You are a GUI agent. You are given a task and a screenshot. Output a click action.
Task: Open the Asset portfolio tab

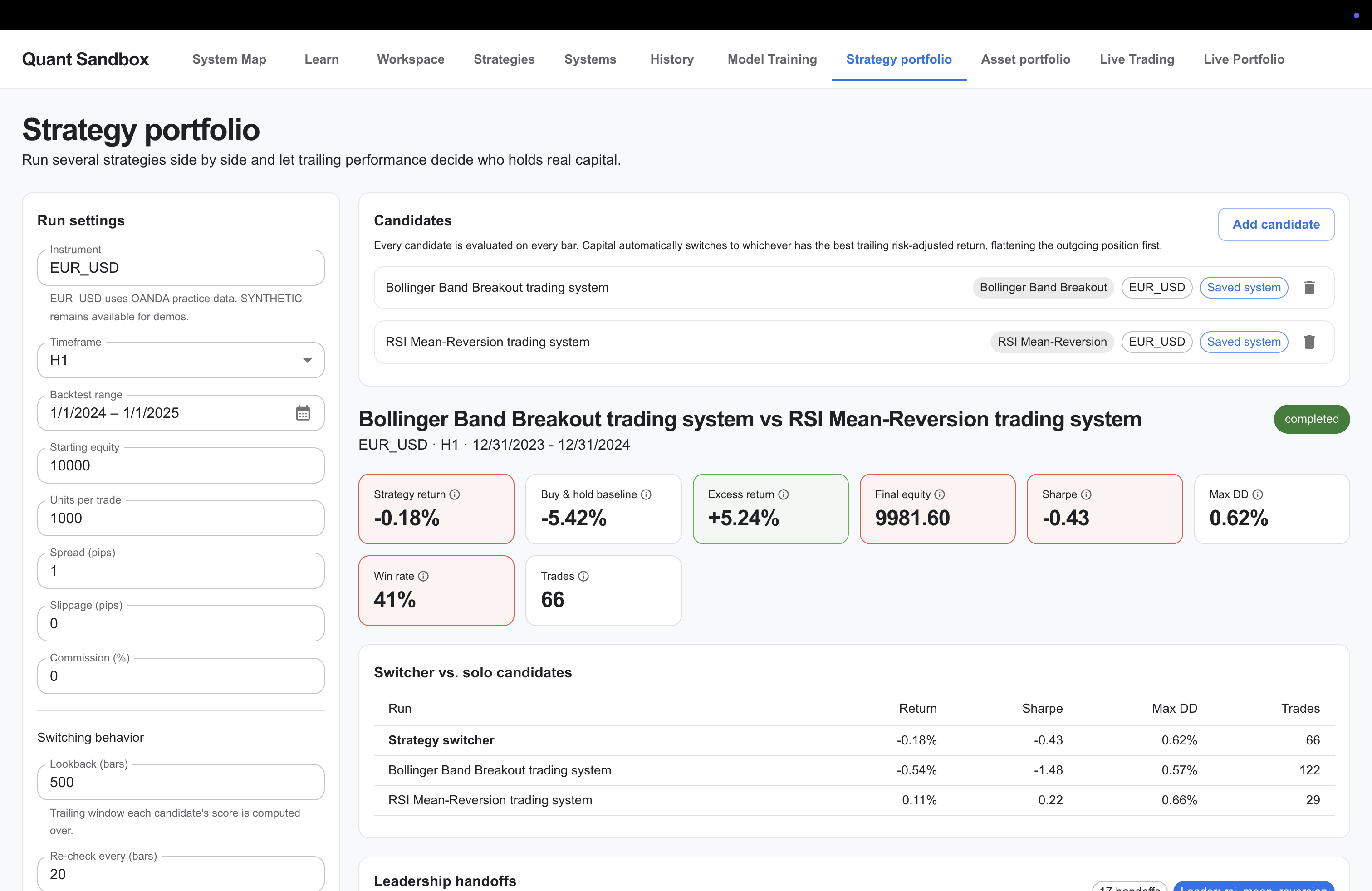(x=1025, y=59)
